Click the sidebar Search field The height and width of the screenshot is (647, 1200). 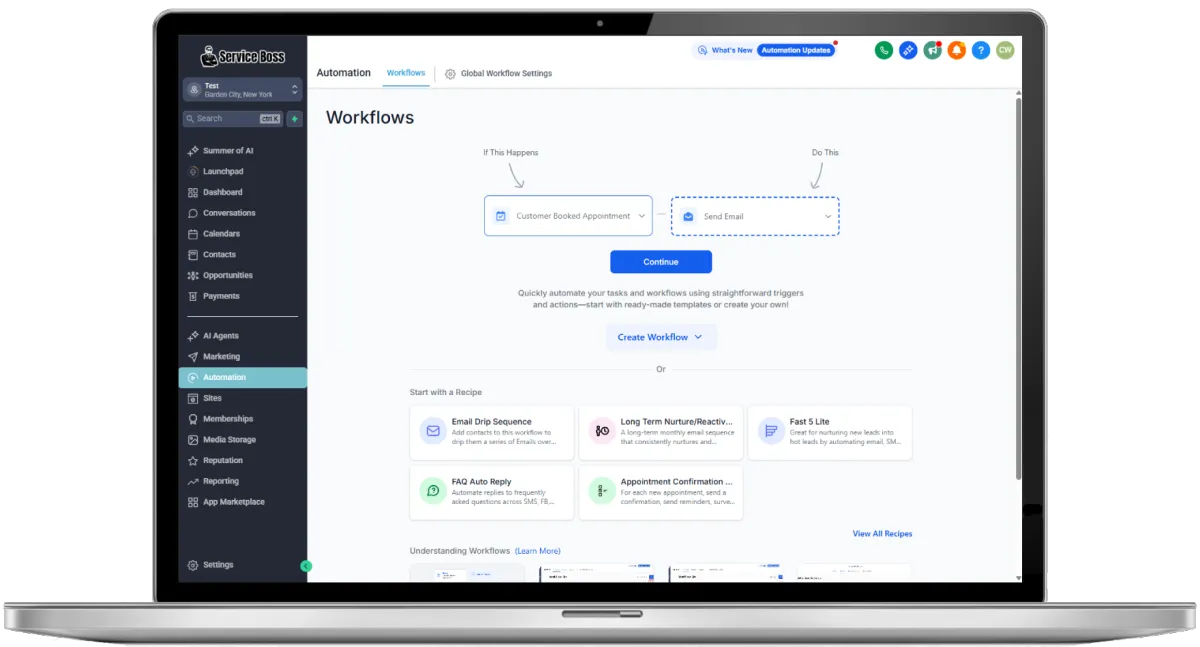[233, 119]
